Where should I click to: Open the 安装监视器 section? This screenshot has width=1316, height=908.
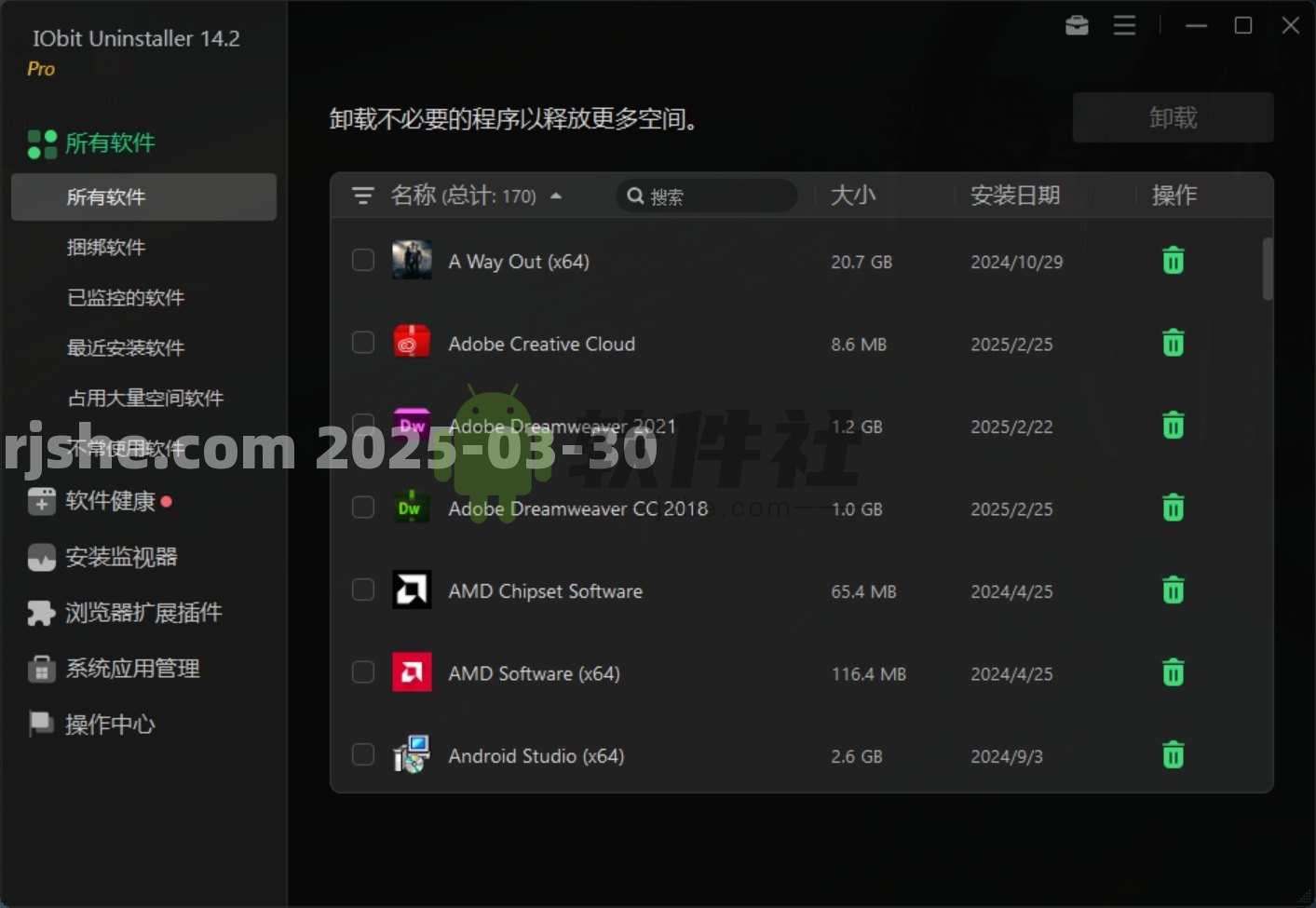121,558
